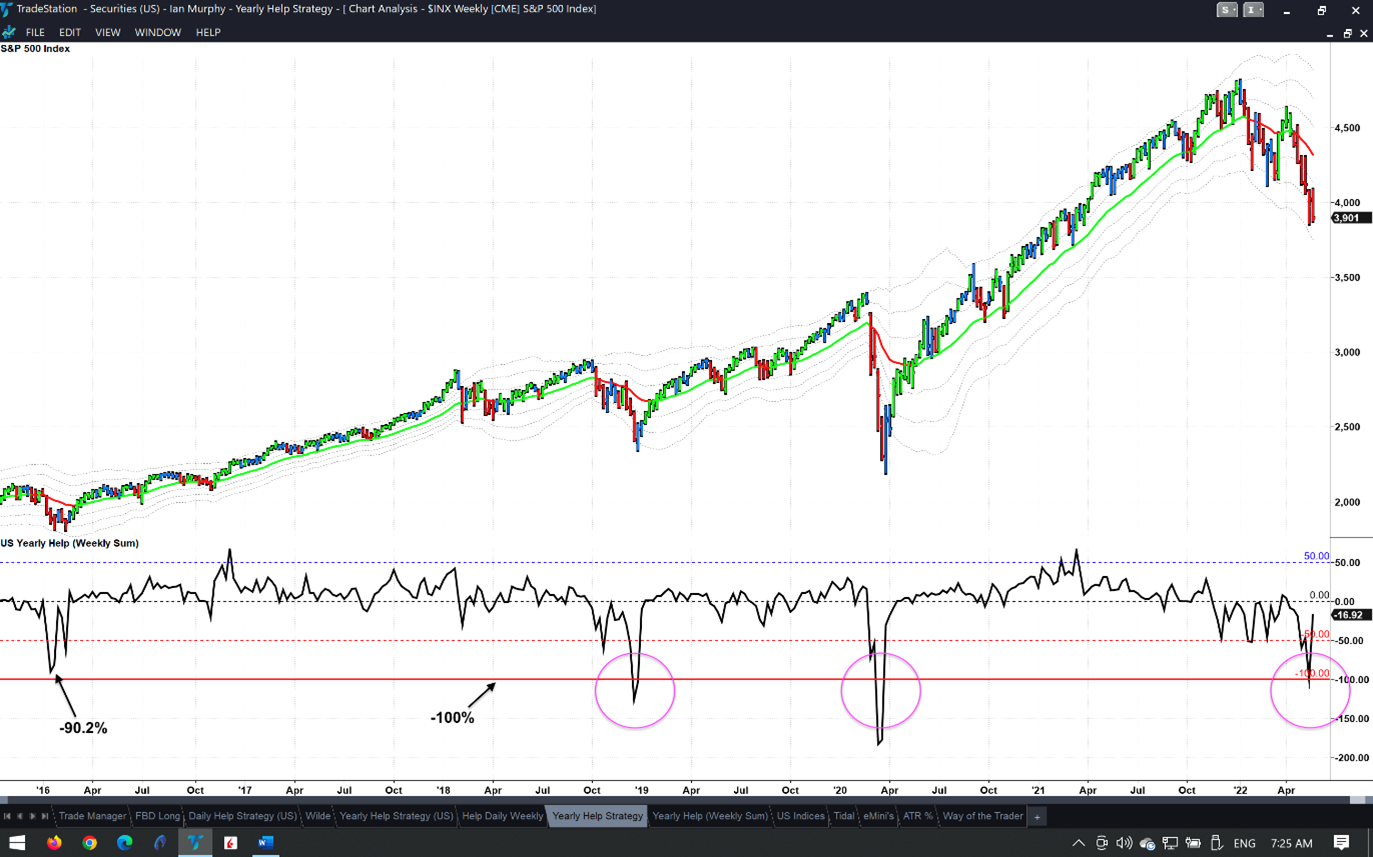Click the TradeStation taskbar icon
1373x857 pixels.
pos(195,843)
